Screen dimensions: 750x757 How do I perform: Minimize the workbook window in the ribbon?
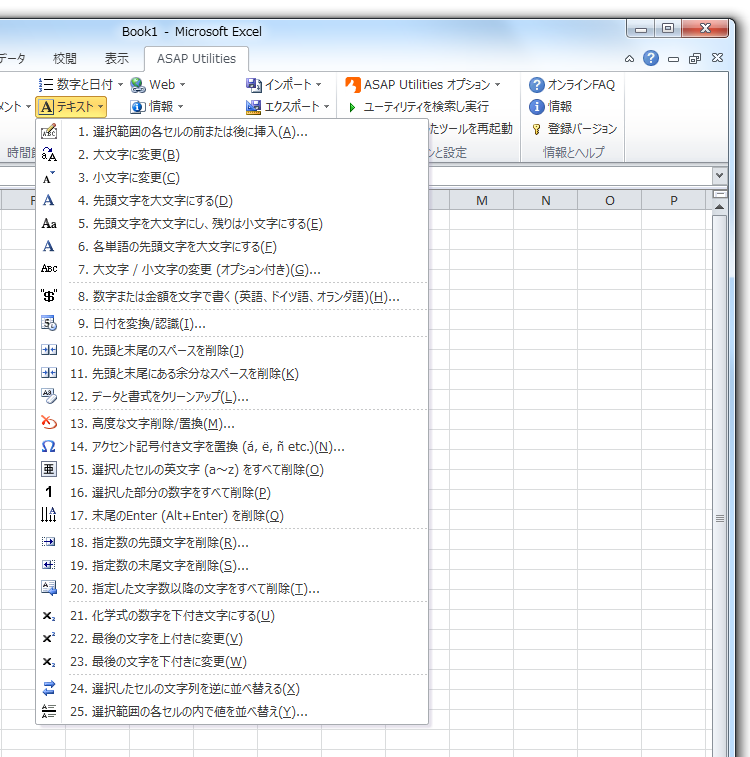click(673, 59)
